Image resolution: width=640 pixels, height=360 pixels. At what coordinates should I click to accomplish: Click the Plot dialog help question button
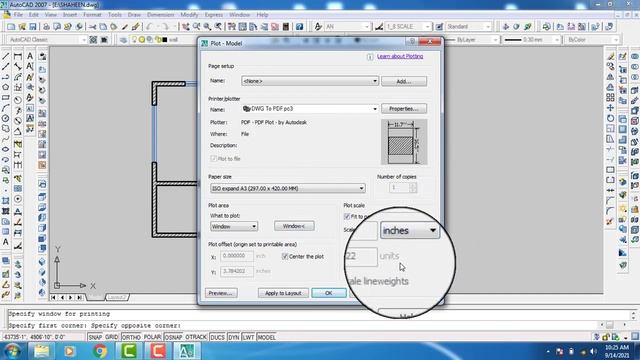(x=412, y=42)
